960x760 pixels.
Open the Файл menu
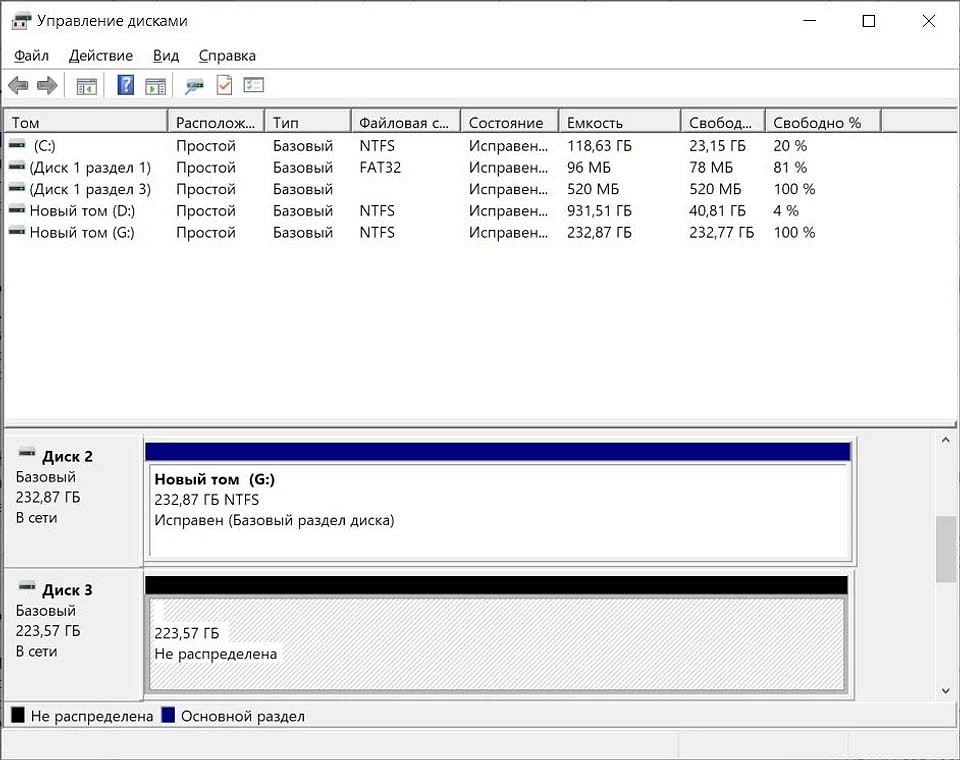coord(31,56)
